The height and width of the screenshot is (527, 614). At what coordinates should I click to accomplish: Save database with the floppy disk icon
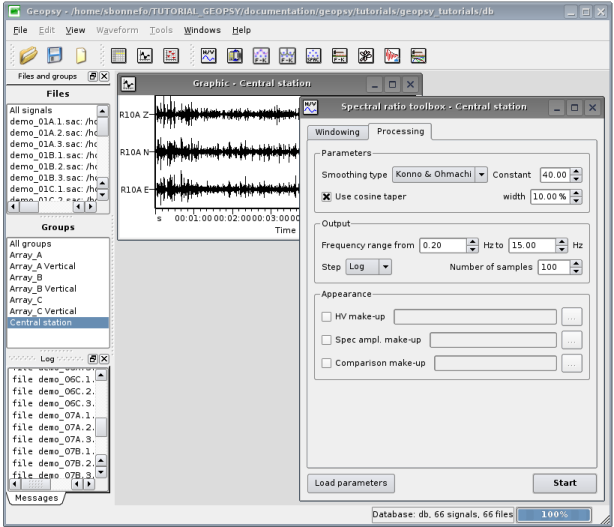coord(54,55)
